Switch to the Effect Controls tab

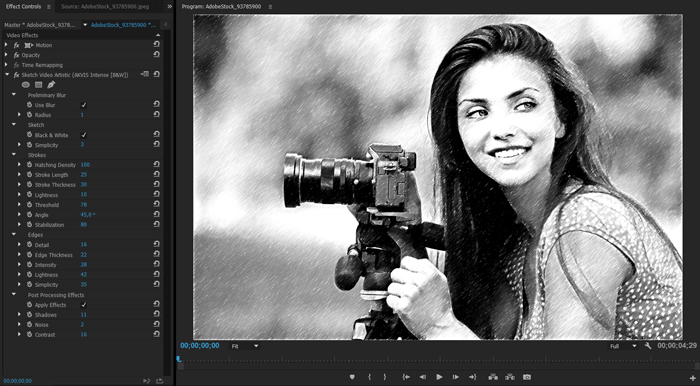(x=23, y=7)
